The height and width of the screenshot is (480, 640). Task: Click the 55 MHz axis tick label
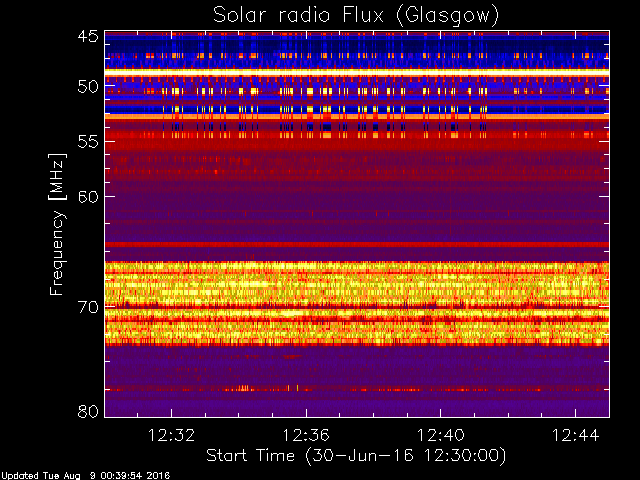[x=88, y=142]
